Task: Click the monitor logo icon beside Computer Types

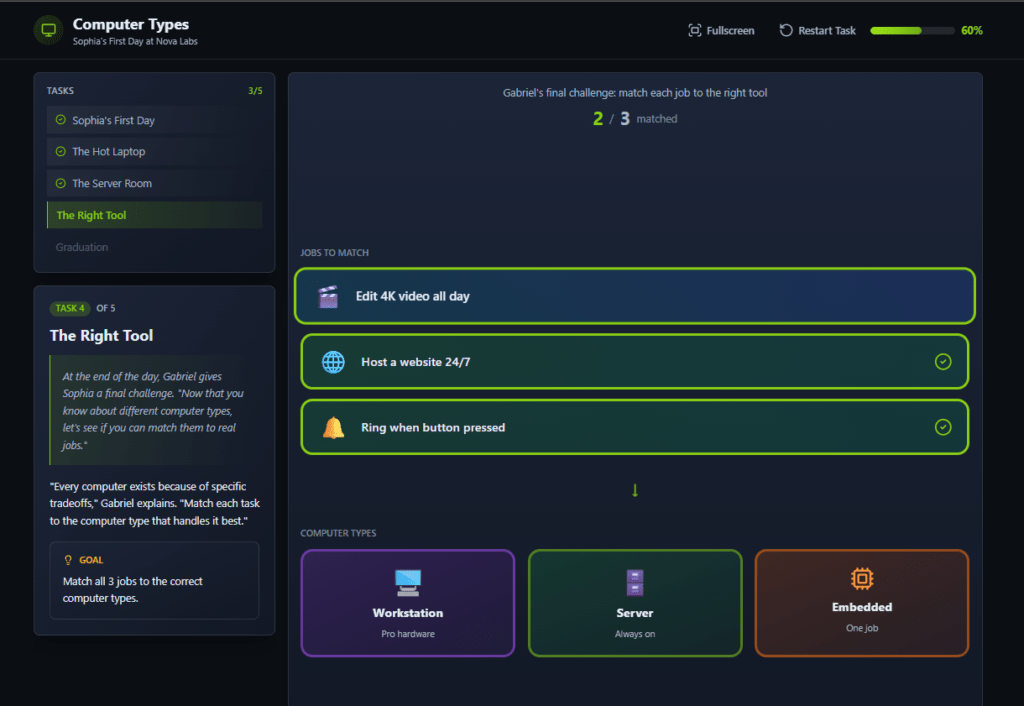Action: 48,30
